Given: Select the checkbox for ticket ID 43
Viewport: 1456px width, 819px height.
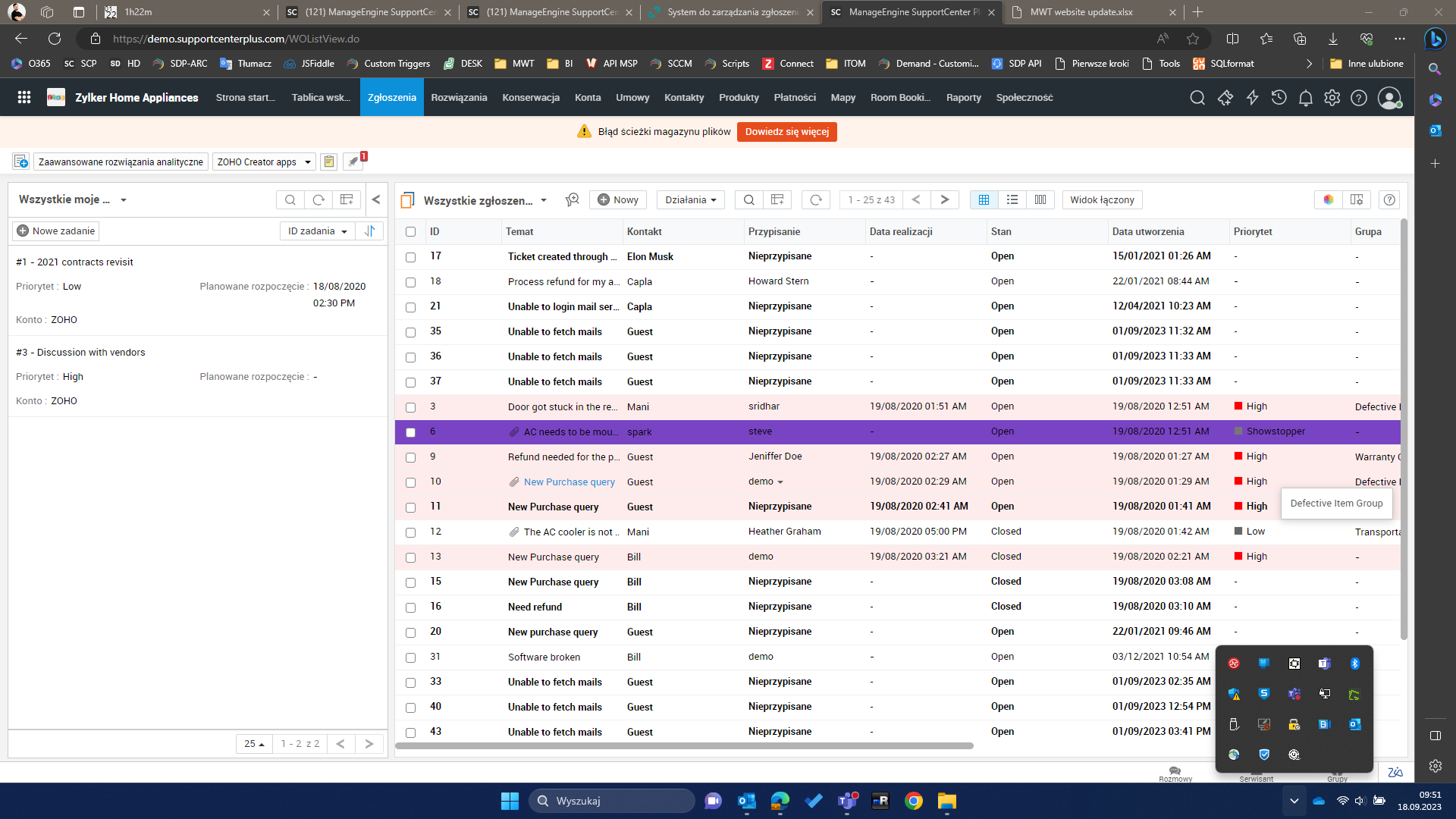Looking at the screenshot, I should coord(410,733).
